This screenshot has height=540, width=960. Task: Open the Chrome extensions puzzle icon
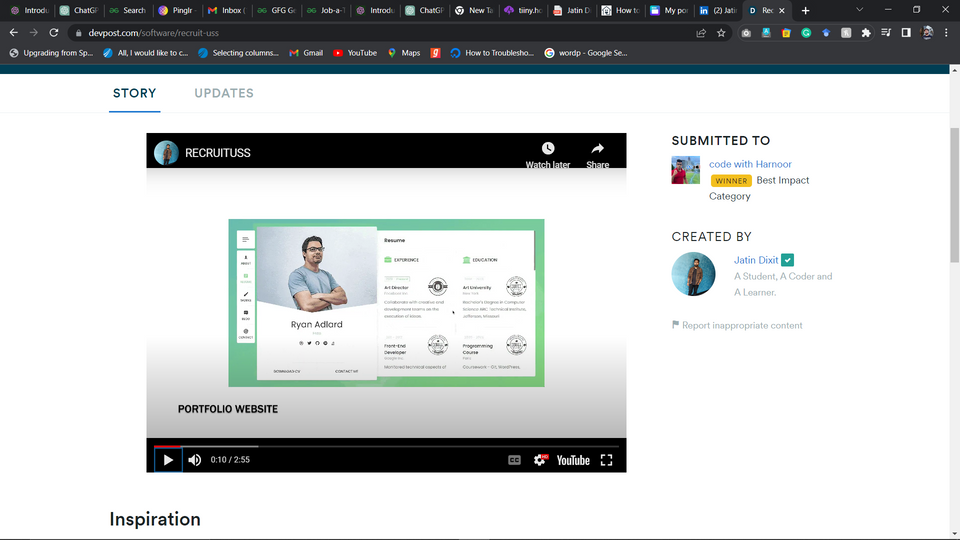pos(866,32)
